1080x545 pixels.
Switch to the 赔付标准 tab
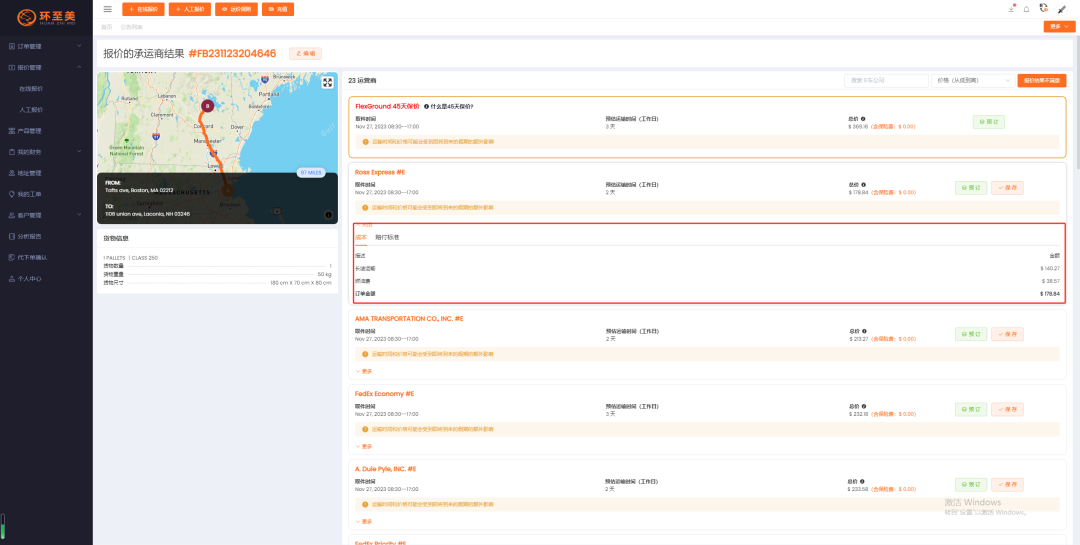387,237
